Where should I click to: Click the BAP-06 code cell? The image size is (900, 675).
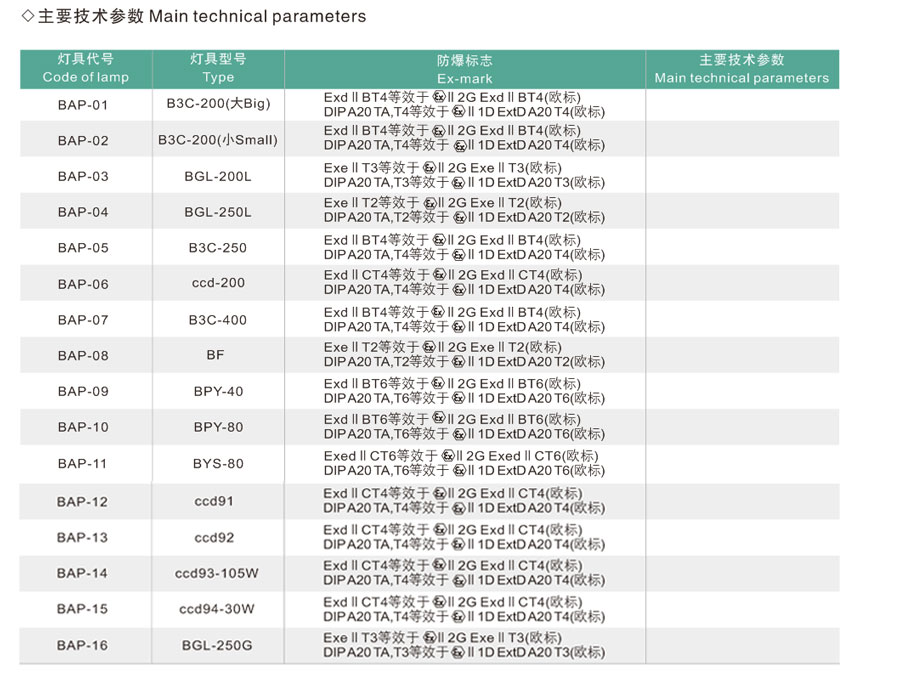tap(83, 284)
